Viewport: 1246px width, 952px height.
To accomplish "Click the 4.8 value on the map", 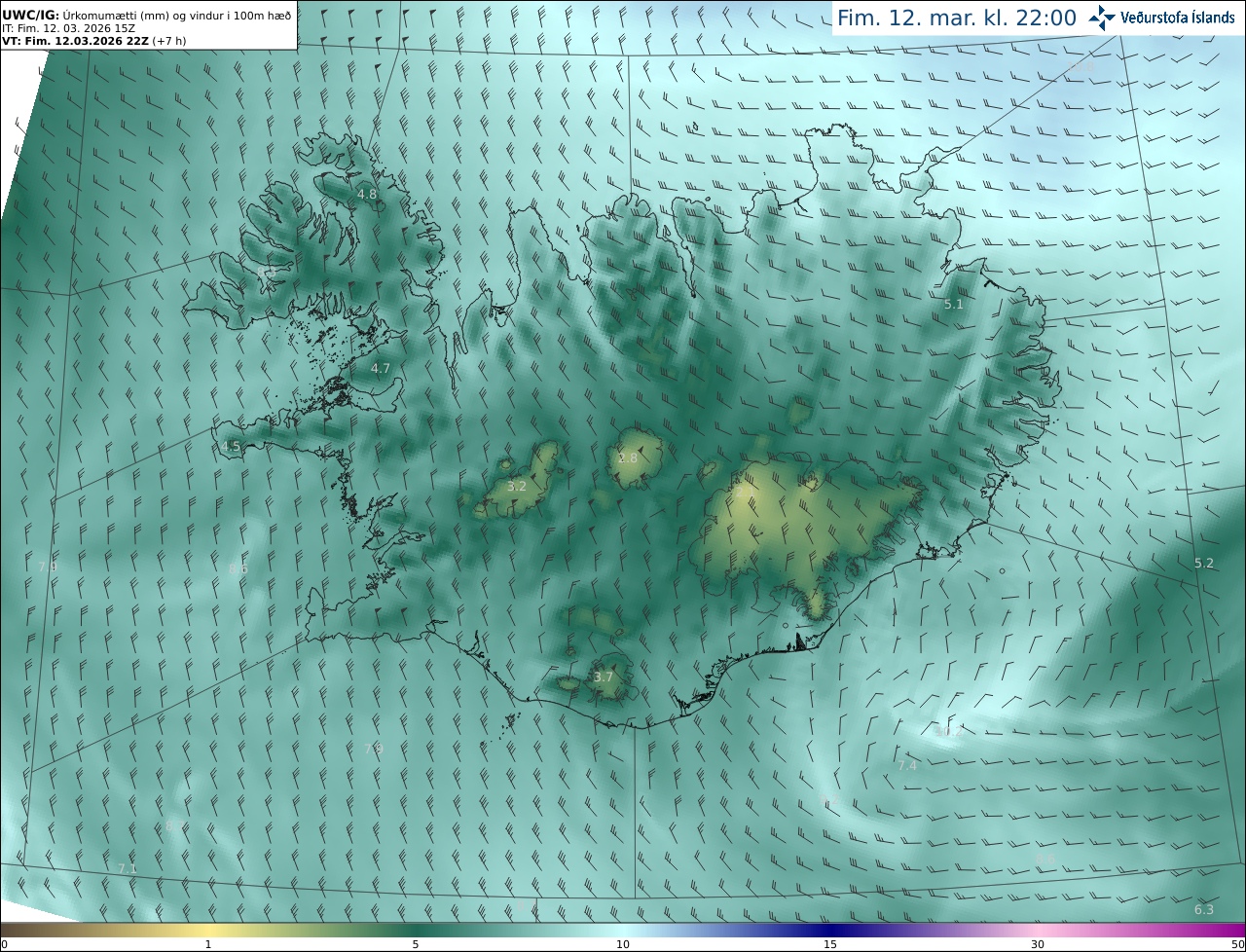I will 367,195.
